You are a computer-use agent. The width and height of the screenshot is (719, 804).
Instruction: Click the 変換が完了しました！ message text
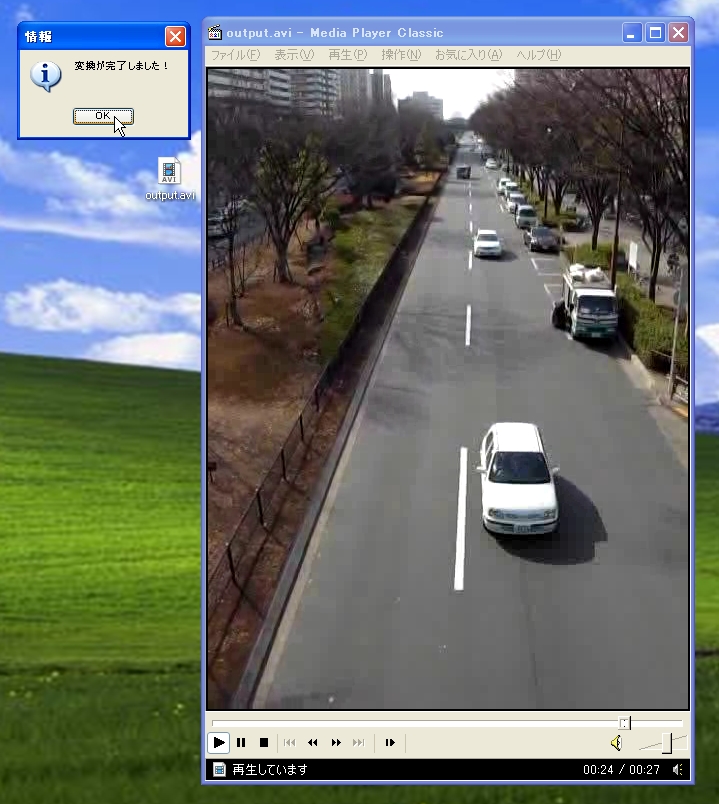click(x=121, y=66)
